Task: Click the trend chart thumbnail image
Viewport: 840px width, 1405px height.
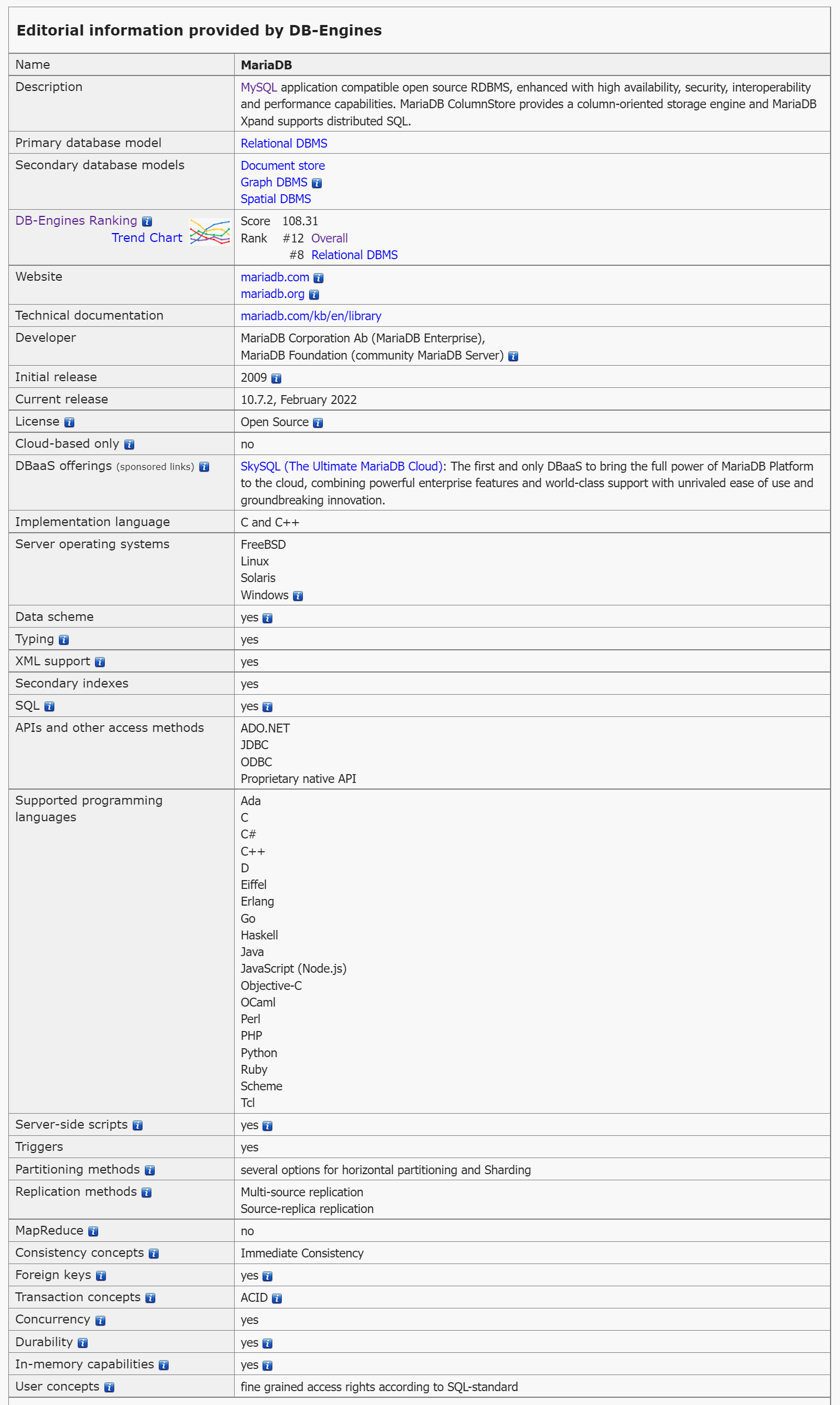Action: pos(210,231)
